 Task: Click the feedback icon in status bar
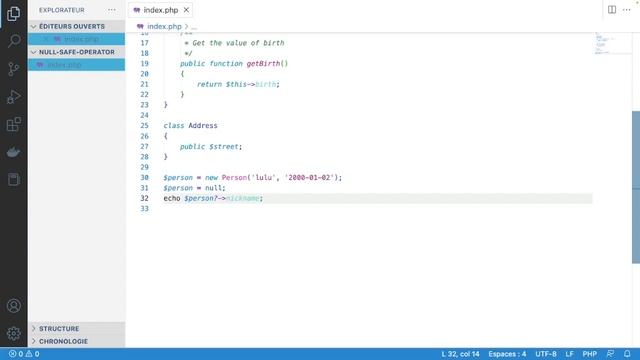coord(610,354)
